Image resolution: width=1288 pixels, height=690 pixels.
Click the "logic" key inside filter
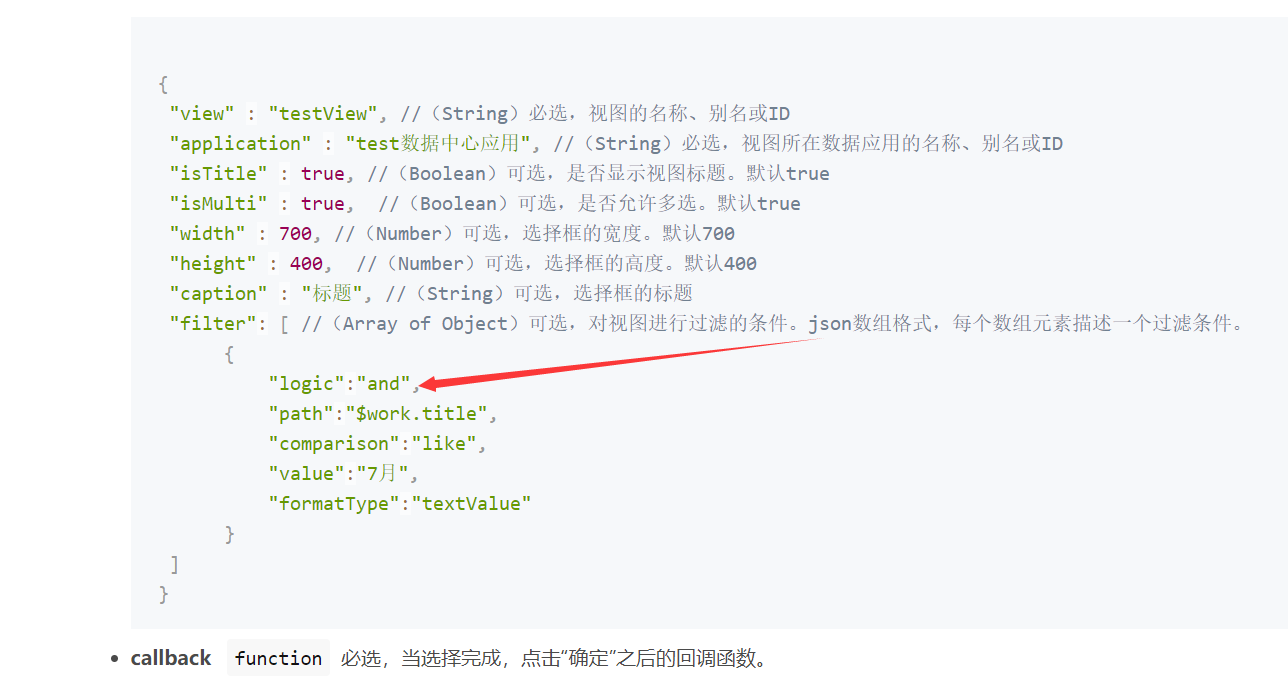pos(306,384)
